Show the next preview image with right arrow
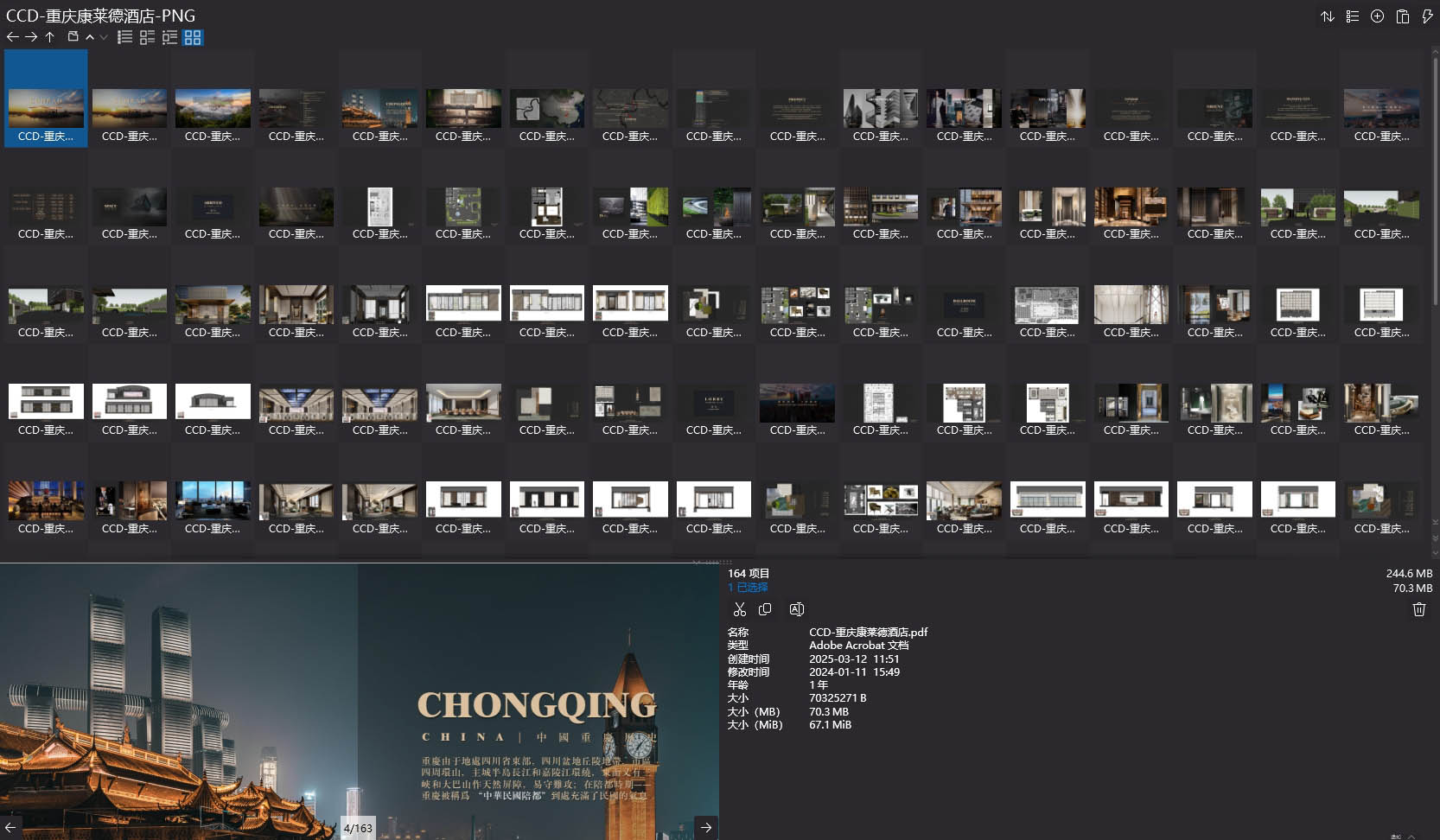This screenshot has width=1440, height=840. 706,827
